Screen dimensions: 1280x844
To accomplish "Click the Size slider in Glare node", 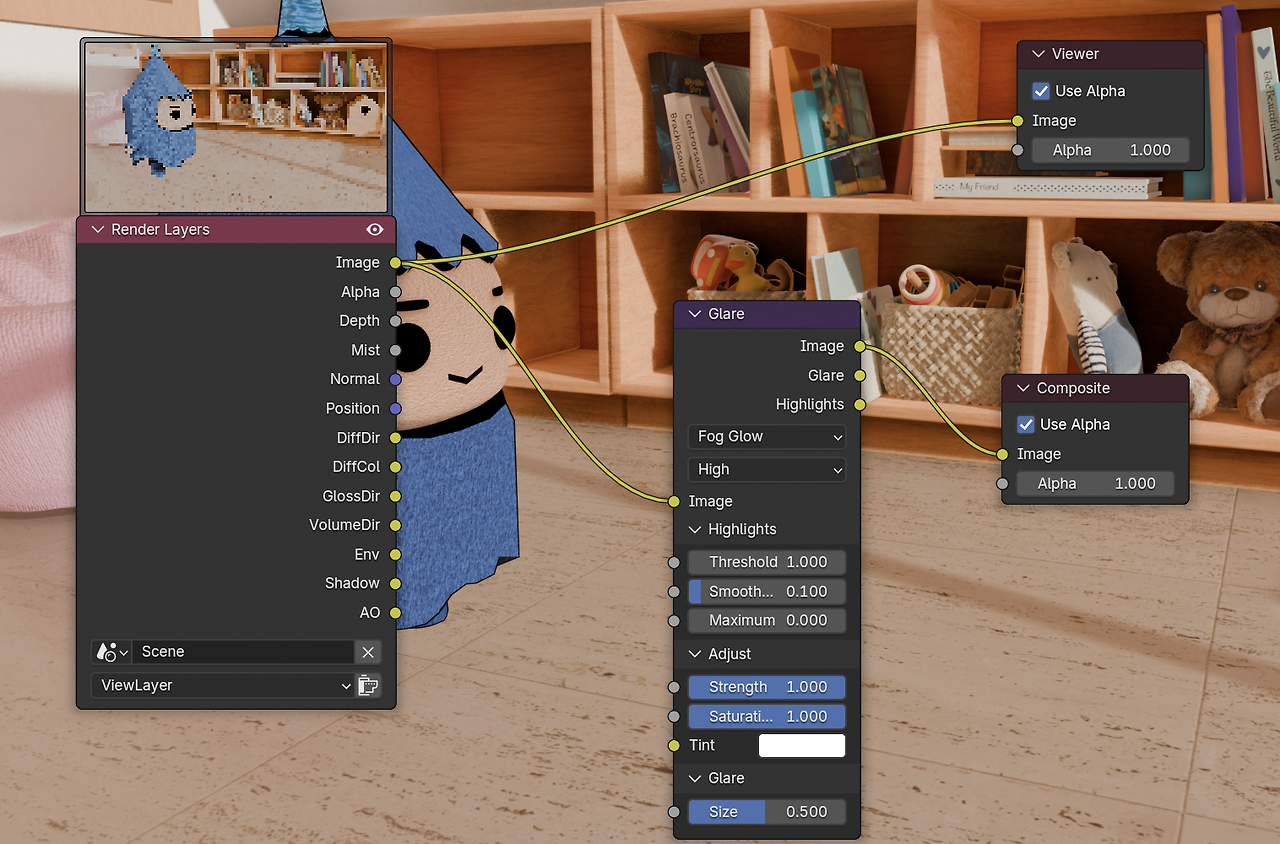I will pos(767,811).
